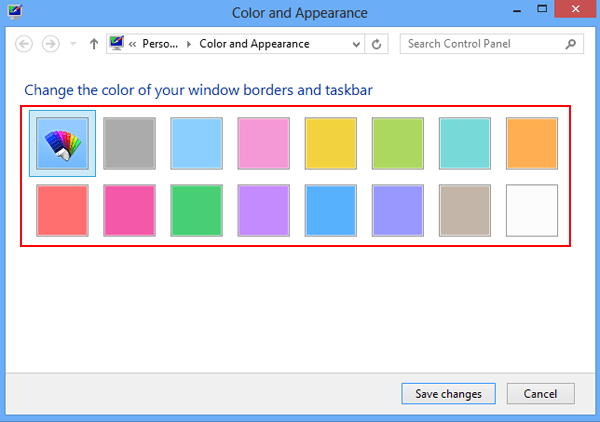The width and height of the screenshot is (600, 422).
Task: Select the automatic color fan swatch
Action: [62, 143]
